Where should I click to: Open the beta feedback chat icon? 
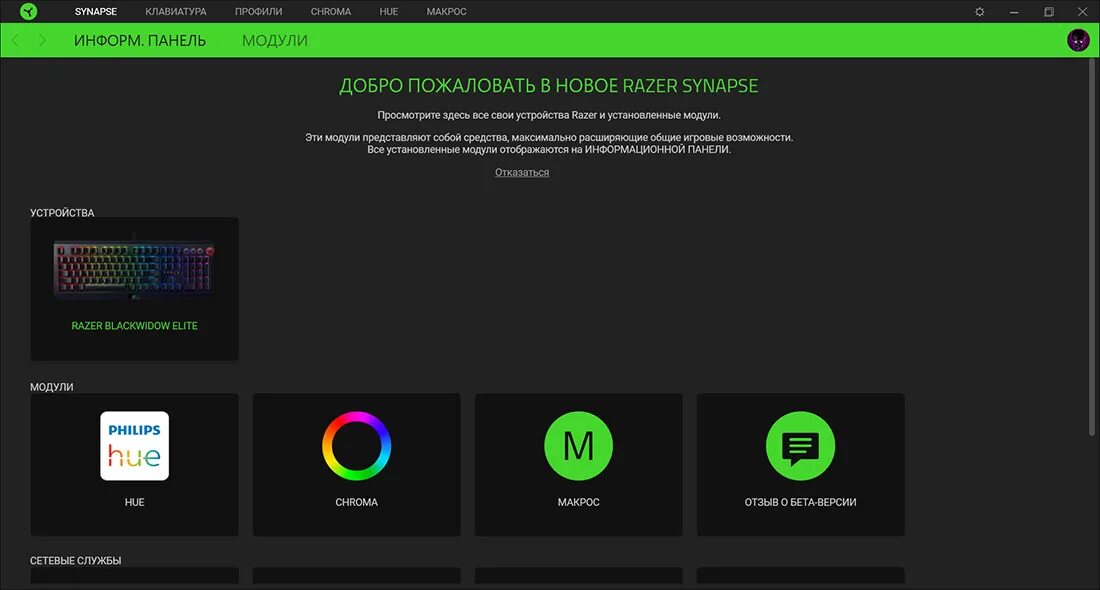pyautogui.click(x=800, y=445)
